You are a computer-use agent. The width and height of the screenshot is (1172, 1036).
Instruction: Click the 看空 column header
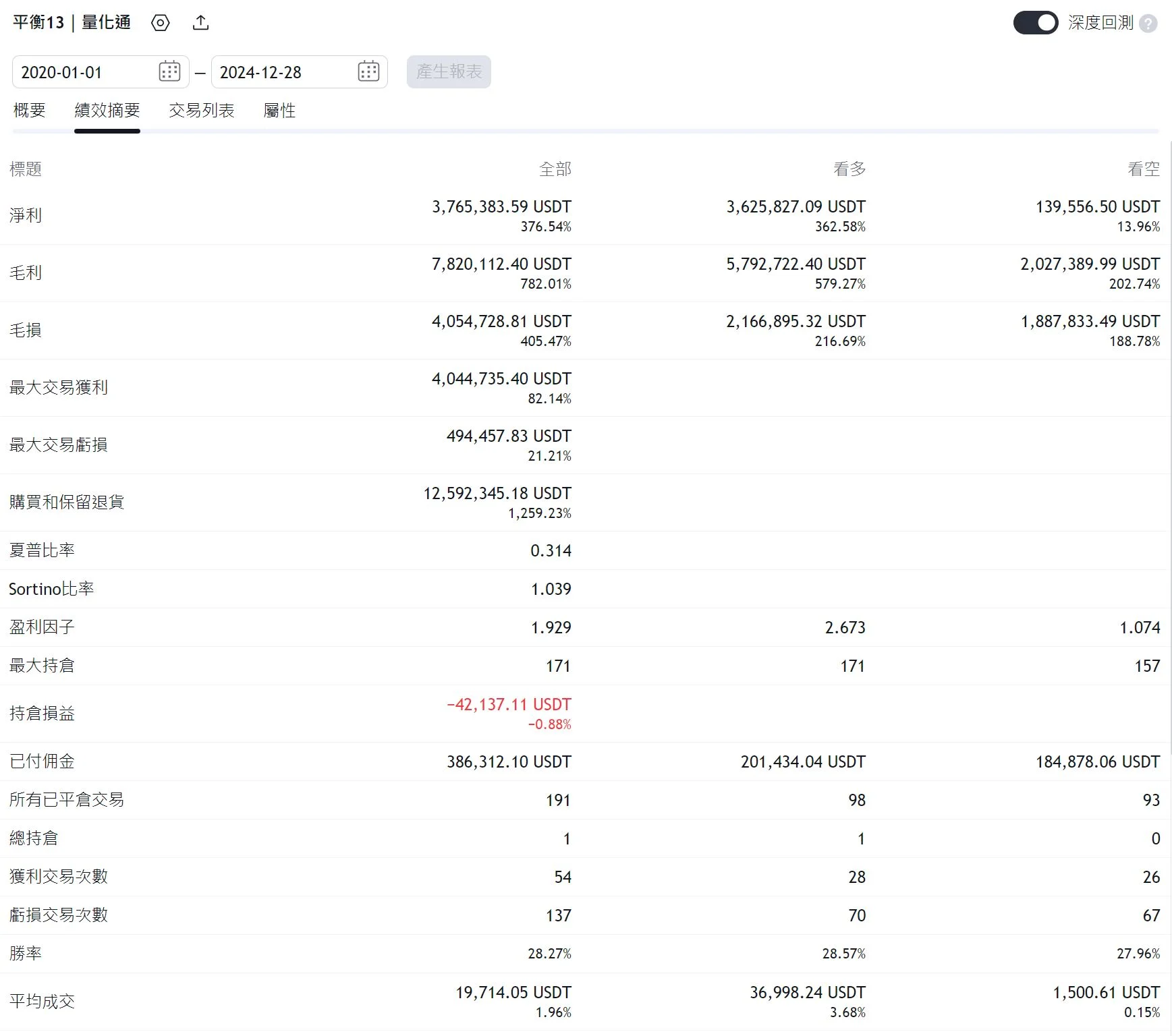[x=1144, y=169]
